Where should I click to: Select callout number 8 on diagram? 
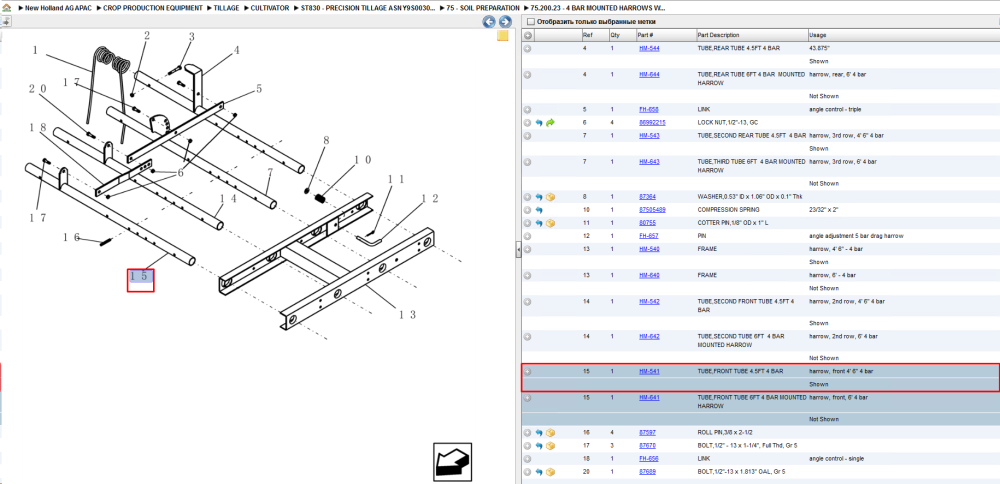(x=325, y=140)
